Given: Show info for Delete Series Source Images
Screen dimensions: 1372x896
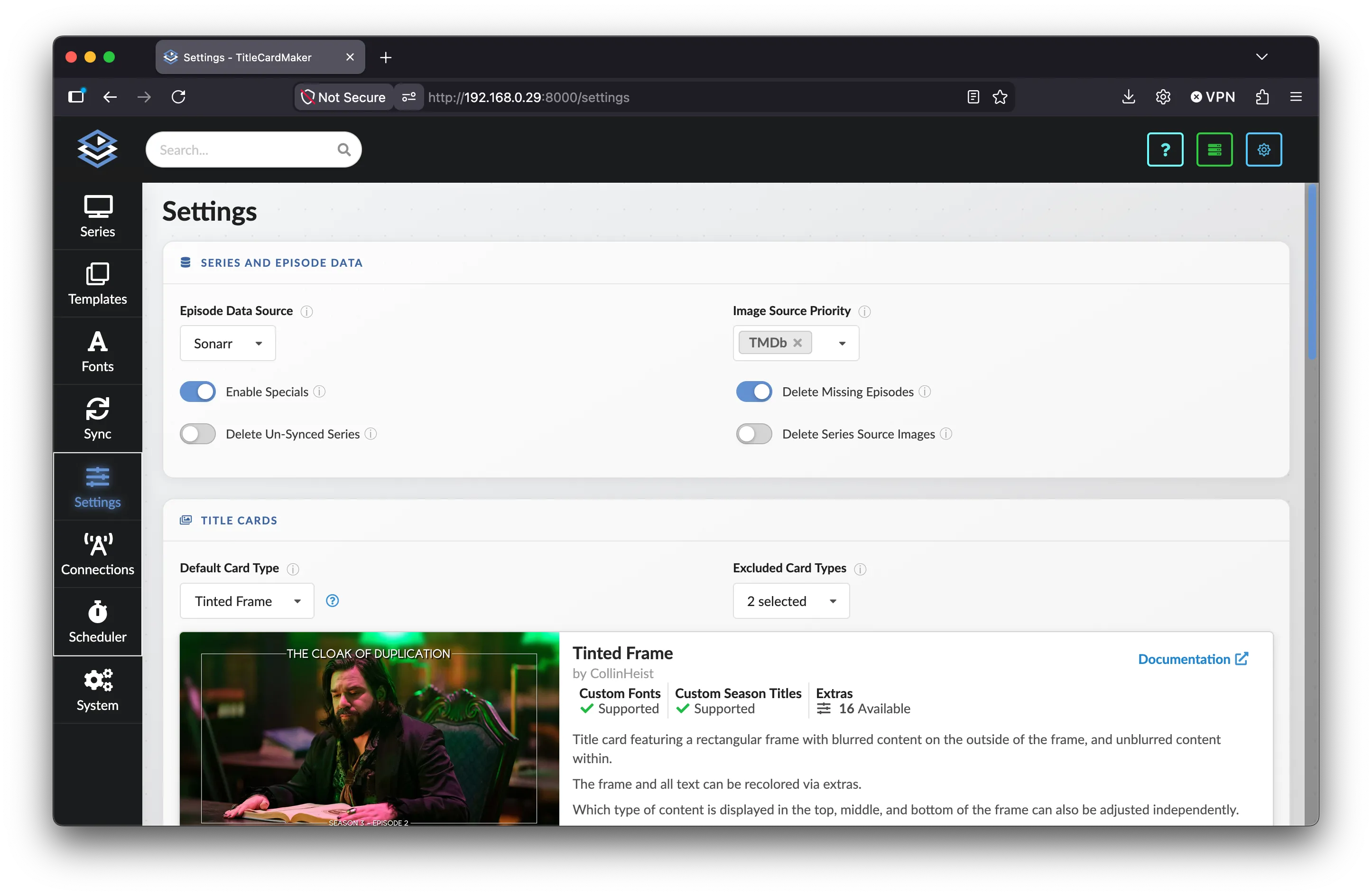Looking at the screenshot, I should coord(946,434).
